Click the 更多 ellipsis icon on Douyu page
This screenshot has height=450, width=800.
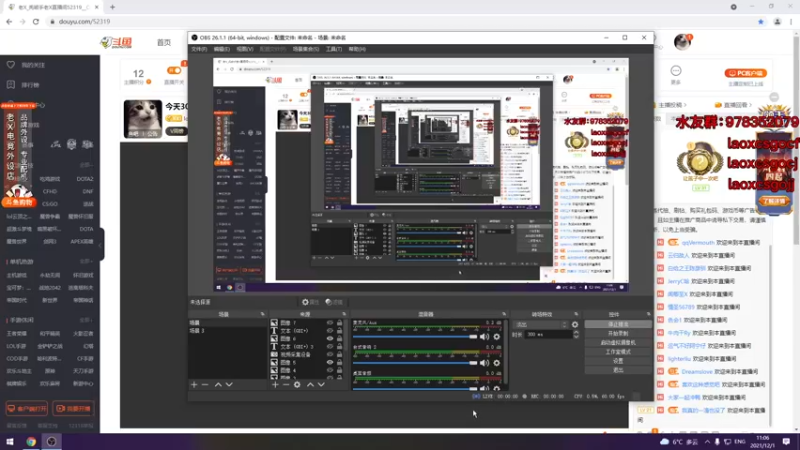tap(676, 70)
